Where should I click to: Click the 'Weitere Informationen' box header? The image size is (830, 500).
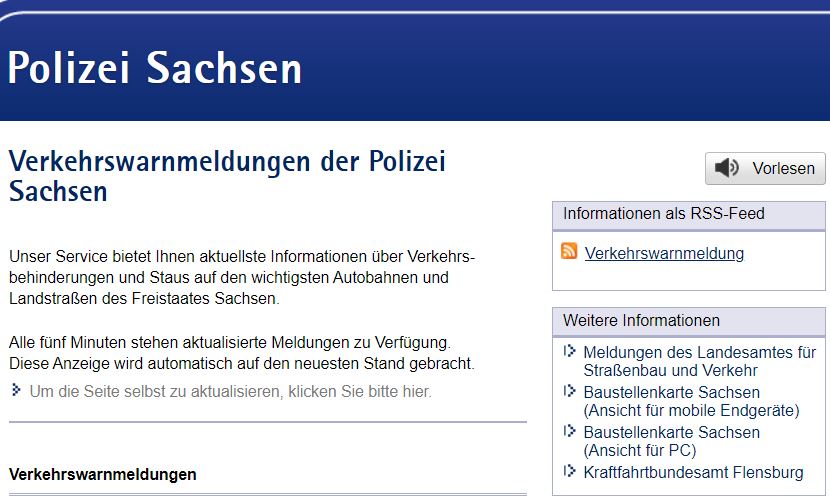[689, 321]
